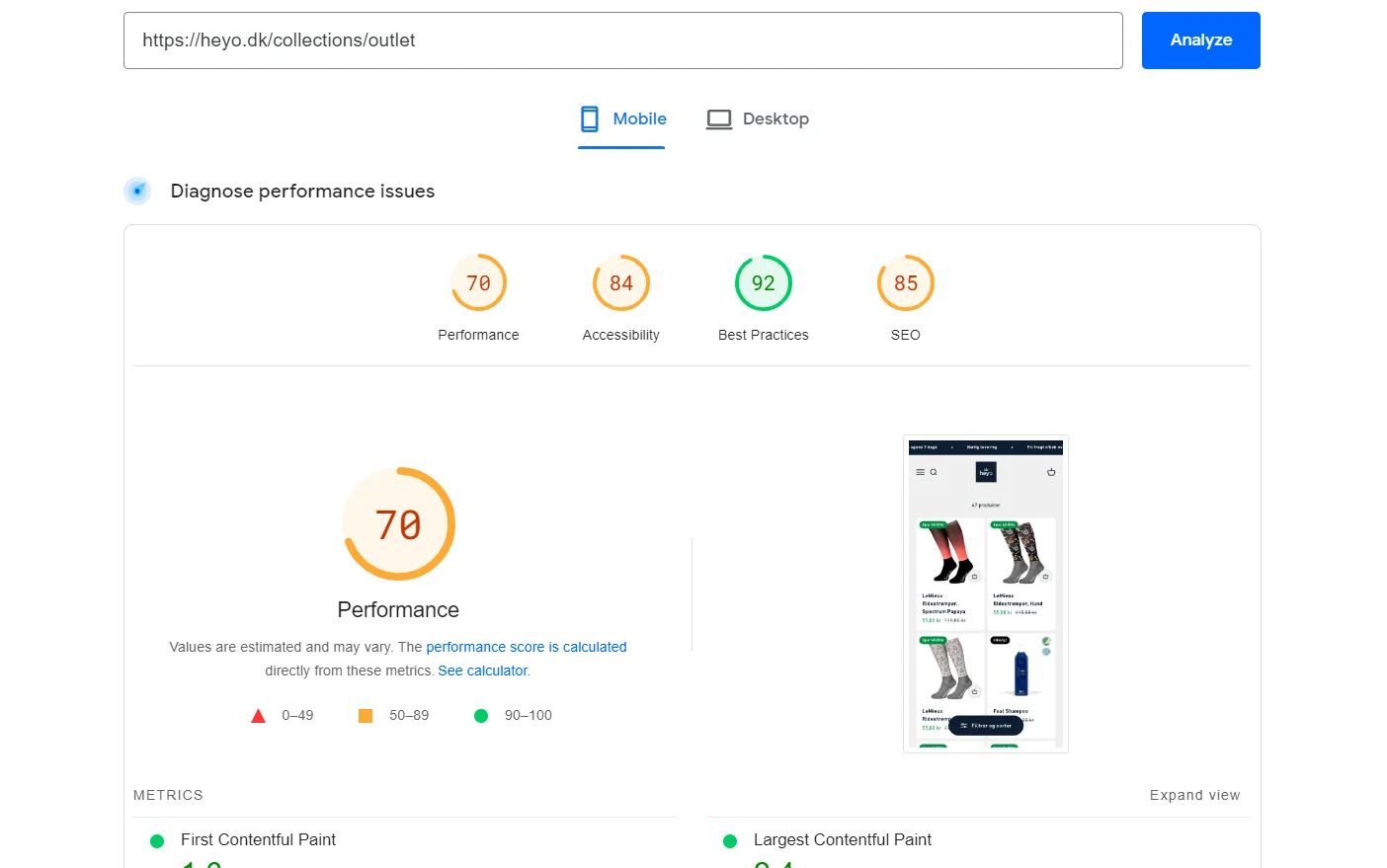Jump to Accessibility score gauge 84
This screenshot has width=1387, height=868.
pos(621,283)
